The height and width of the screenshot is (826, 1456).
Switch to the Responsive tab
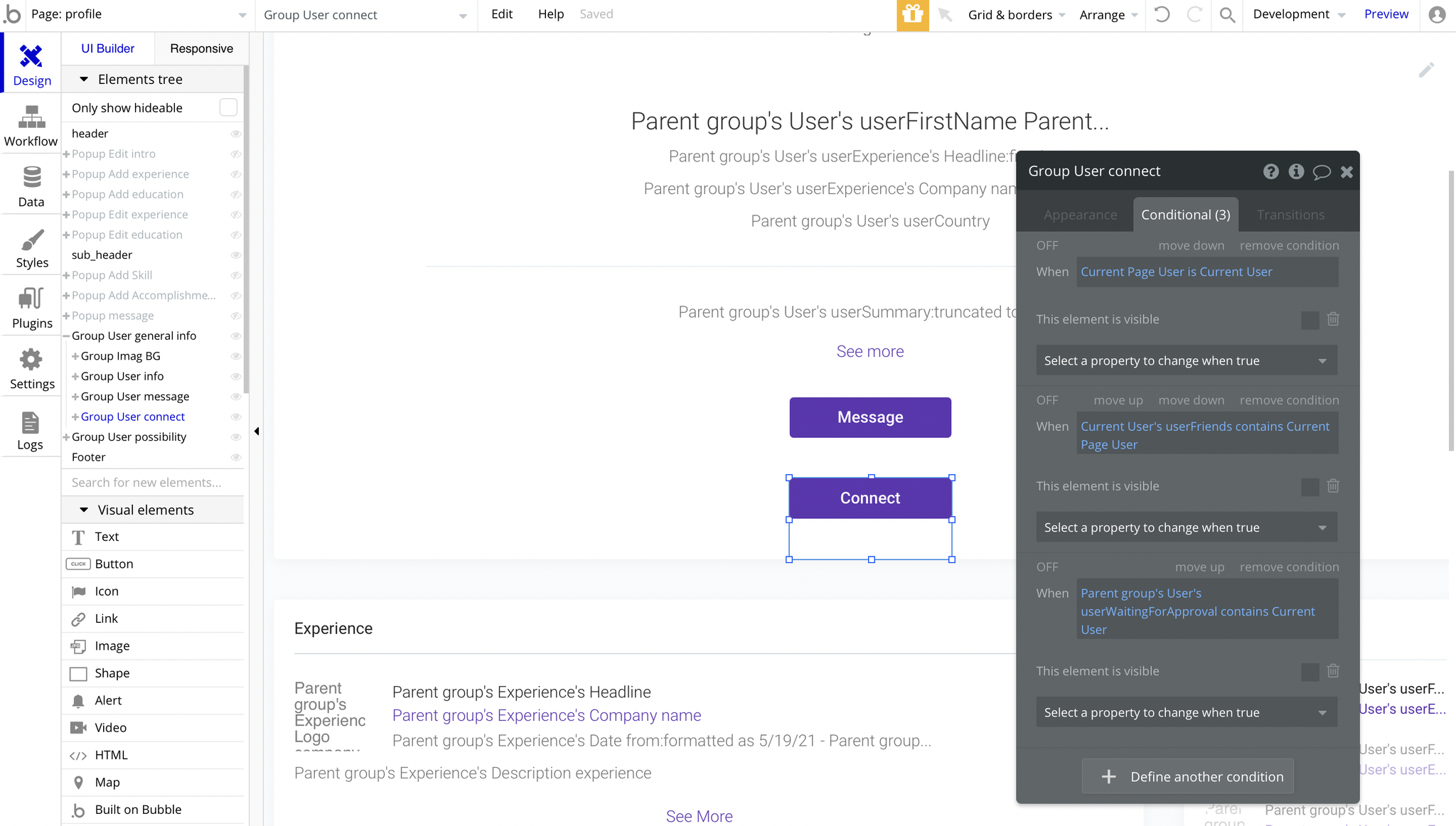pyautogui.click(x=201, y=48)
